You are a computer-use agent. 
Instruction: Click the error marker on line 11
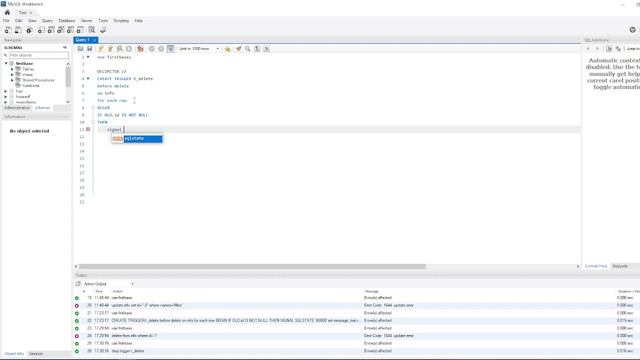pyautogui.click(x=88, y=129)
